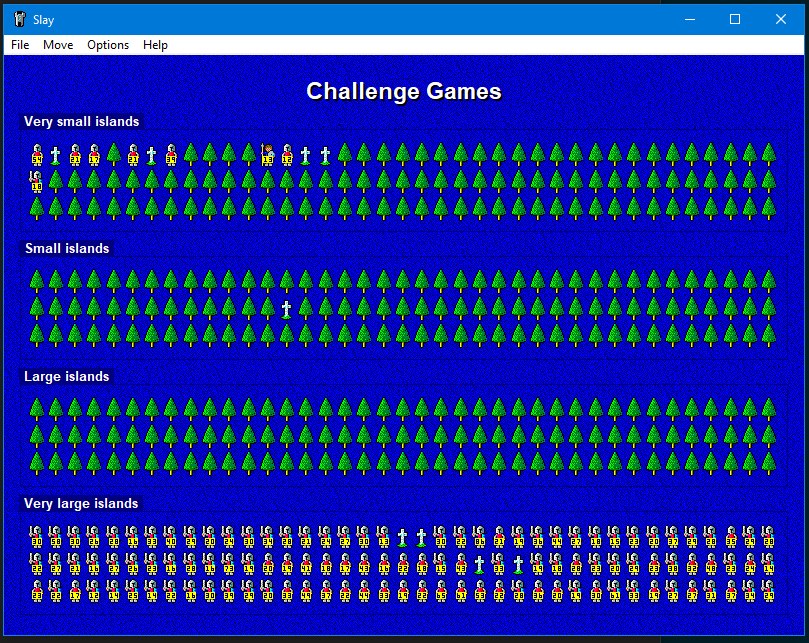The height and width of the screenshot is (643, 809).
Task: Select knight 12 in Very large islands
Action: 94,591
